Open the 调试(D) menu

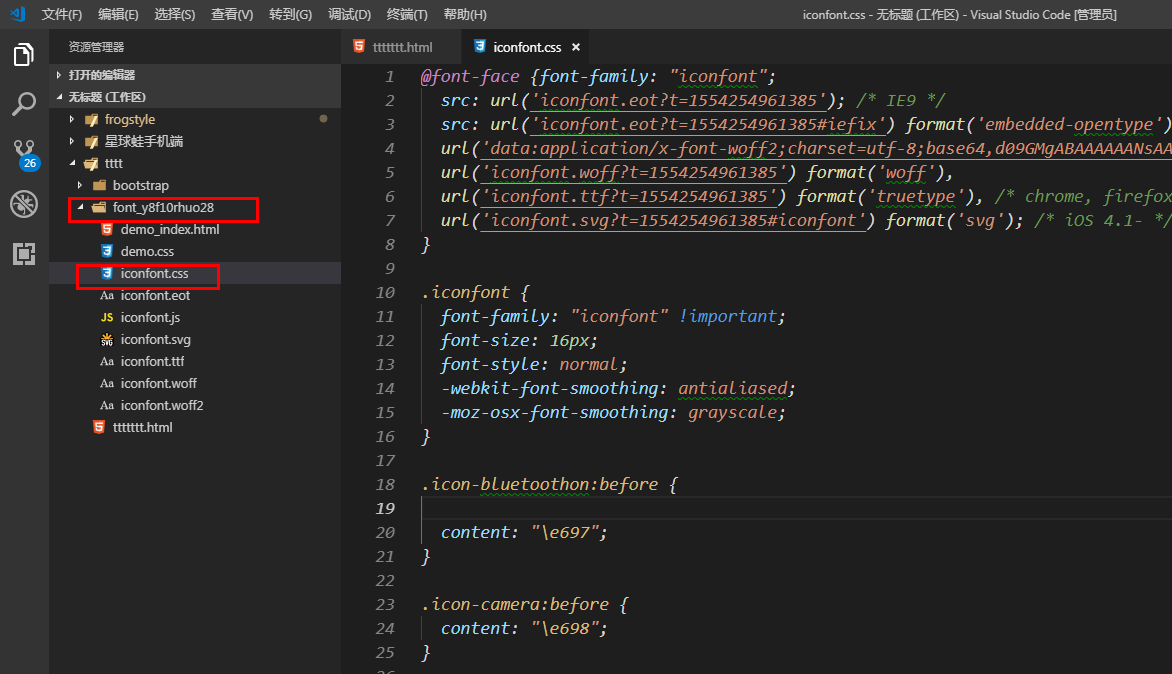(x=349, y=14)
